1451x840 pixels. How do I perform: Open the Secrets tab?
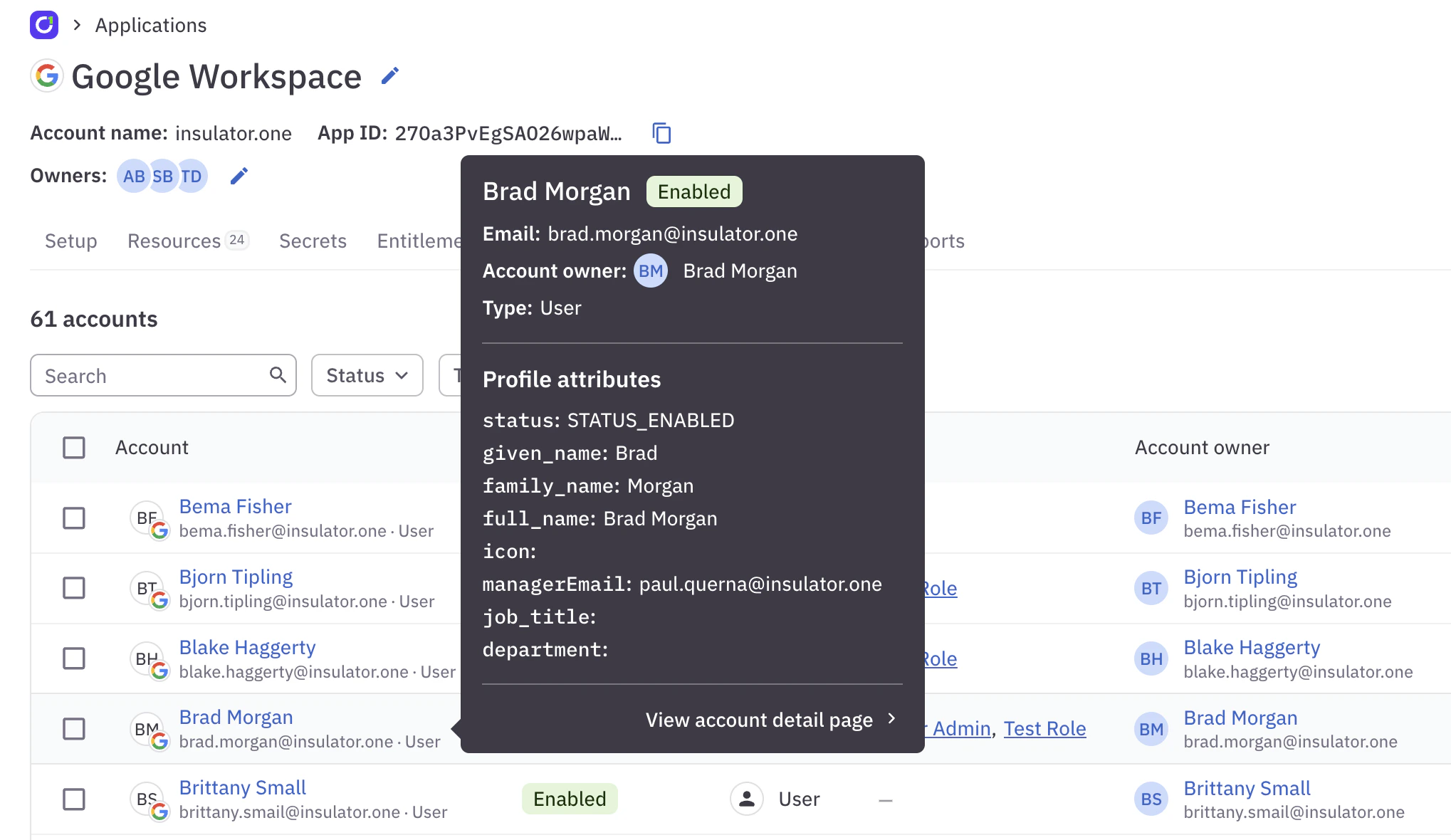coord(312,241)
